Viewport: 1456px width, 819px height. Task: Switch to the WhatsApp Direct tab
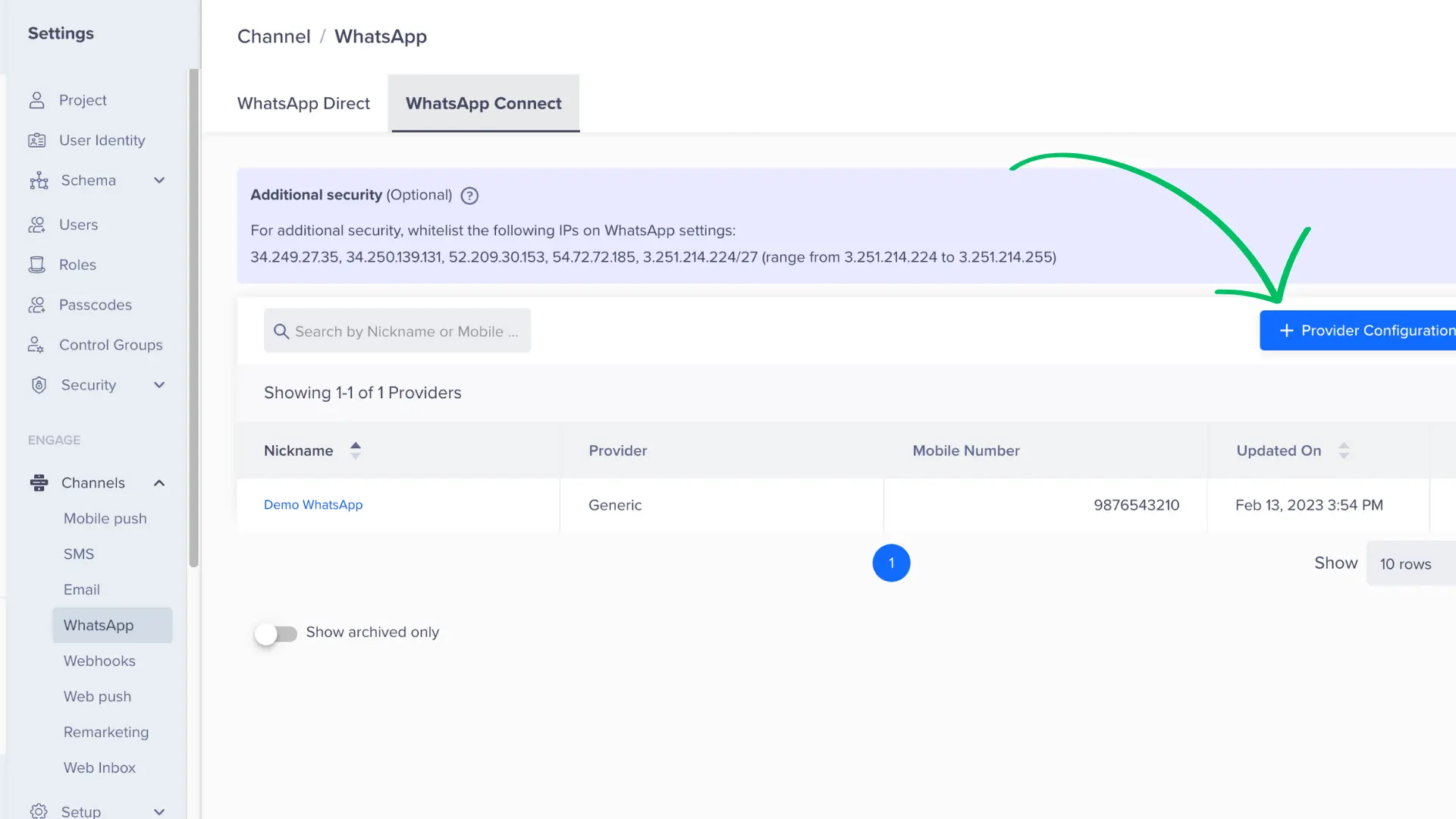303,103
